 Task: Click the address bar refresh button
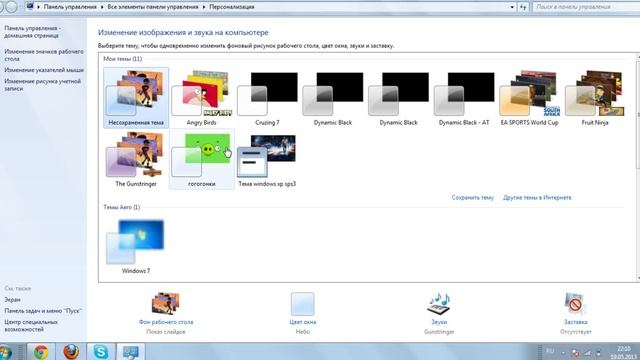click(523, 7)
